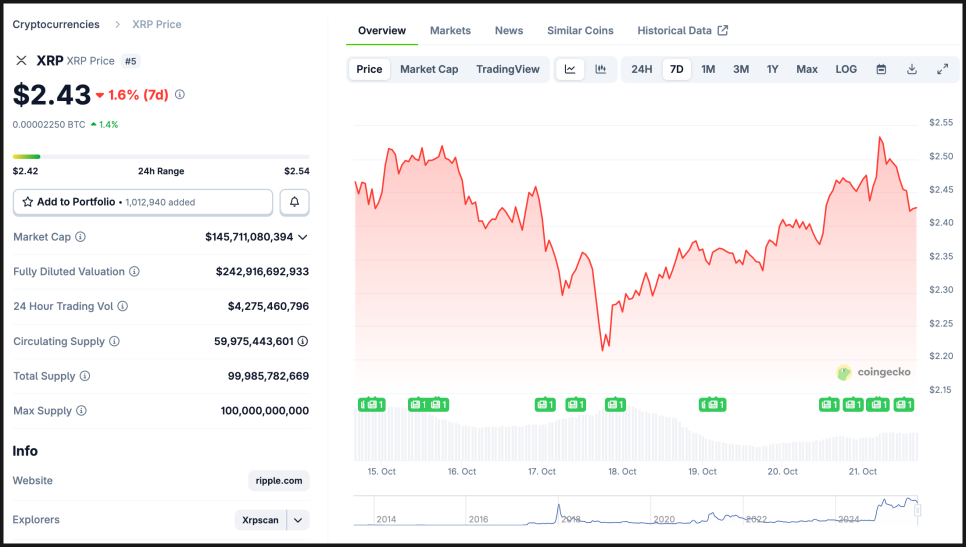This screenshot has height=547, width=966.
Task: Select the 24H time range
Action: click(642, 69)
